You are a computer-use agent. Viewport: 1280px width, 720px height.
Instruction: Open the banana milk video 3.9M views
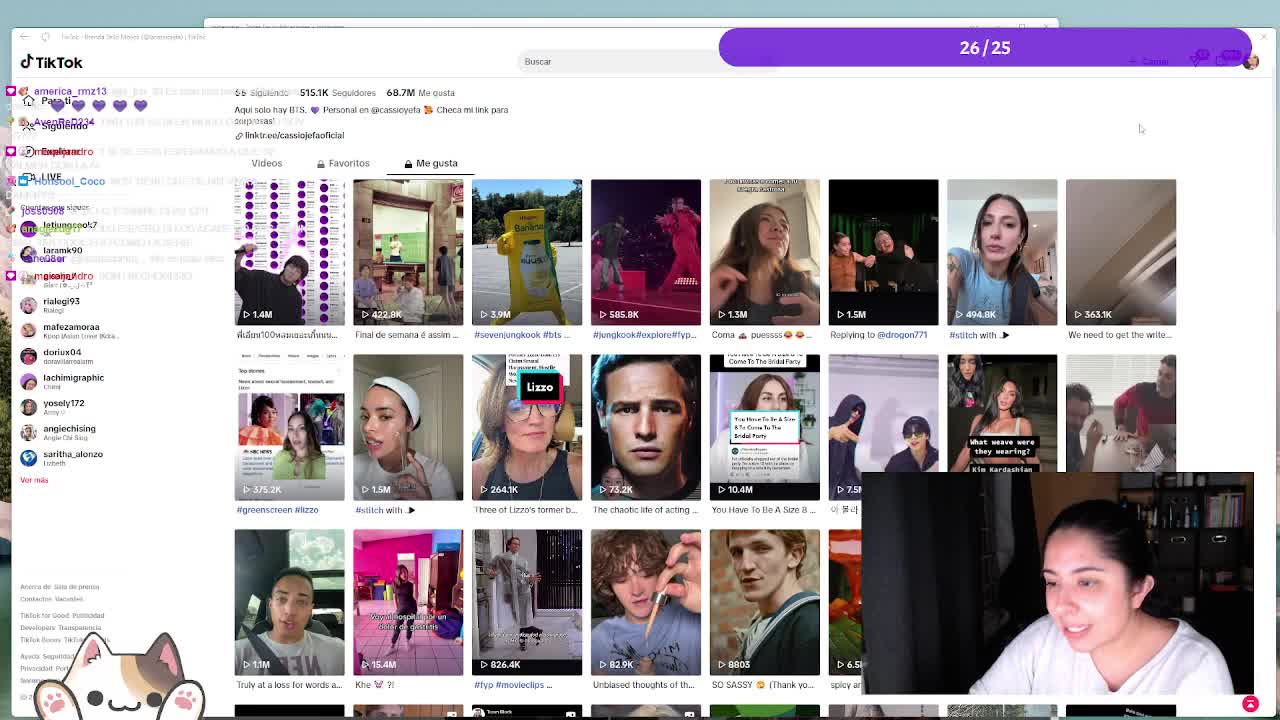(x=527, y=252)
